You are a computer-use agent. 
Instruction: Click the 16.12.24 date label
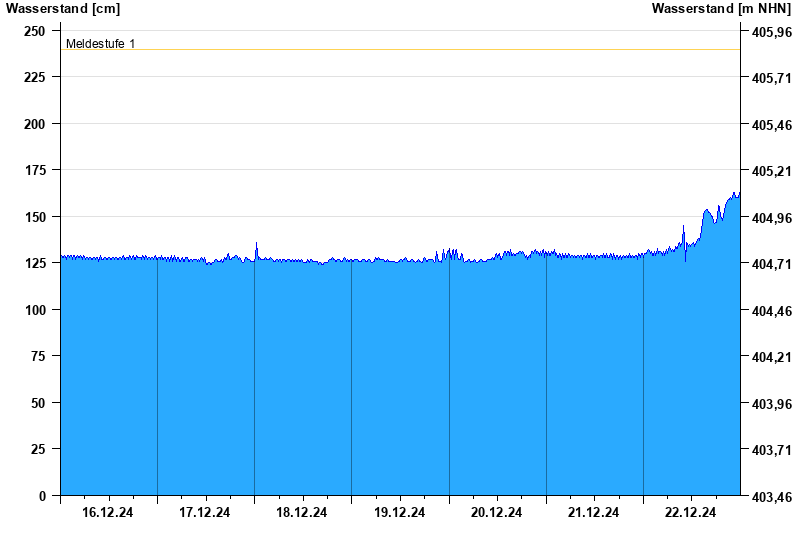click(x=108, y=513)
